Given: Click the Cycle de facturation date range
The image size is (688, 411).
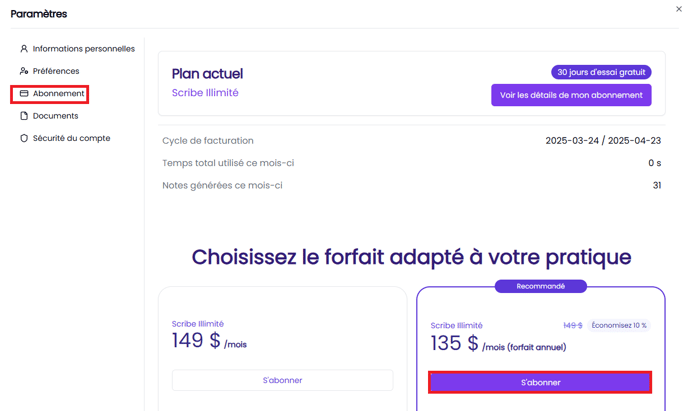Looking at the screenshot, I should click(x=603, y=141).
